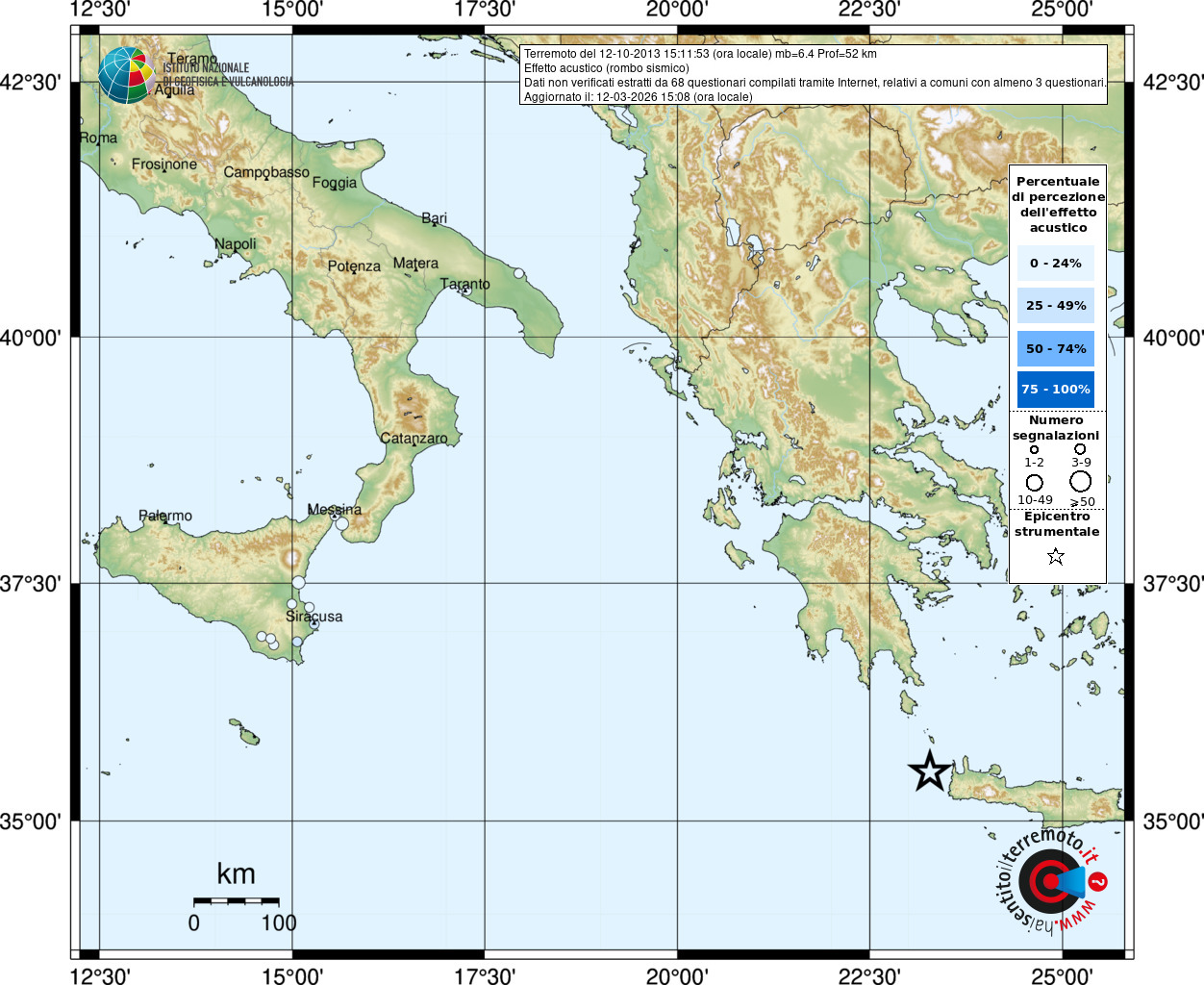
Task: Pick the 0 - 24% legend swatch
Action: [1056, 263]
